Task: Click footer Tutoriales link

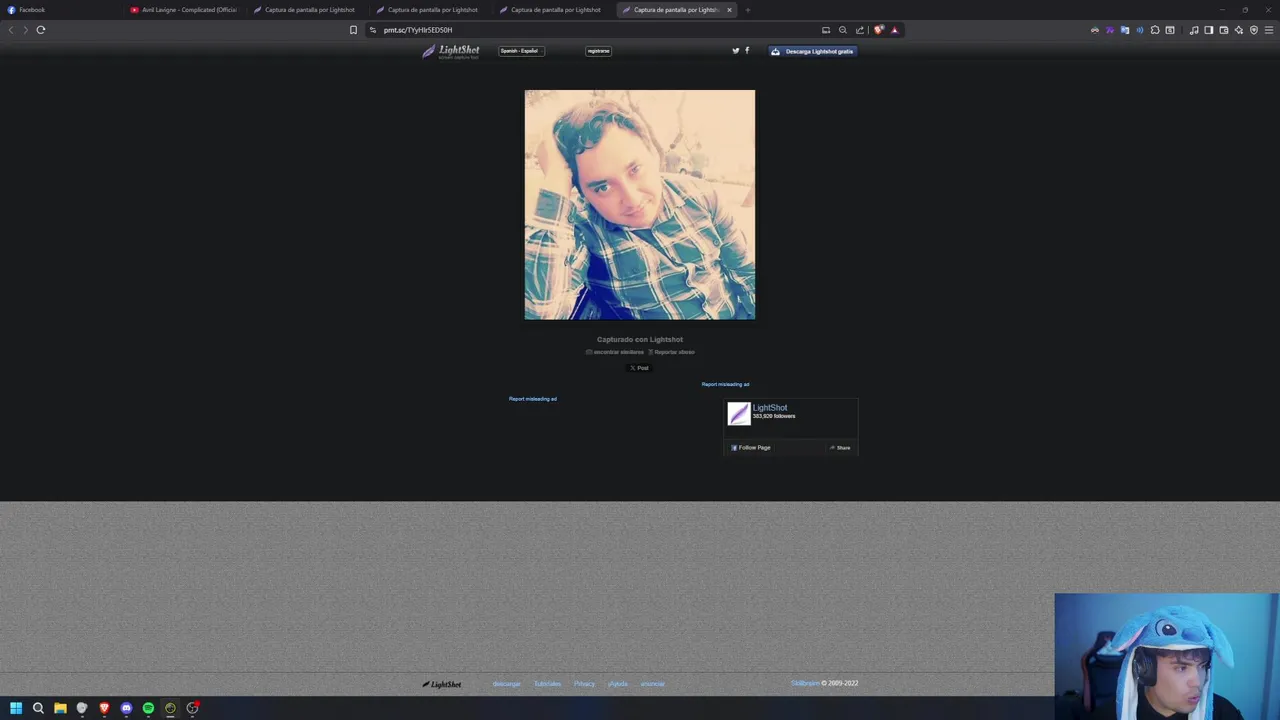Action: point(548,684)
